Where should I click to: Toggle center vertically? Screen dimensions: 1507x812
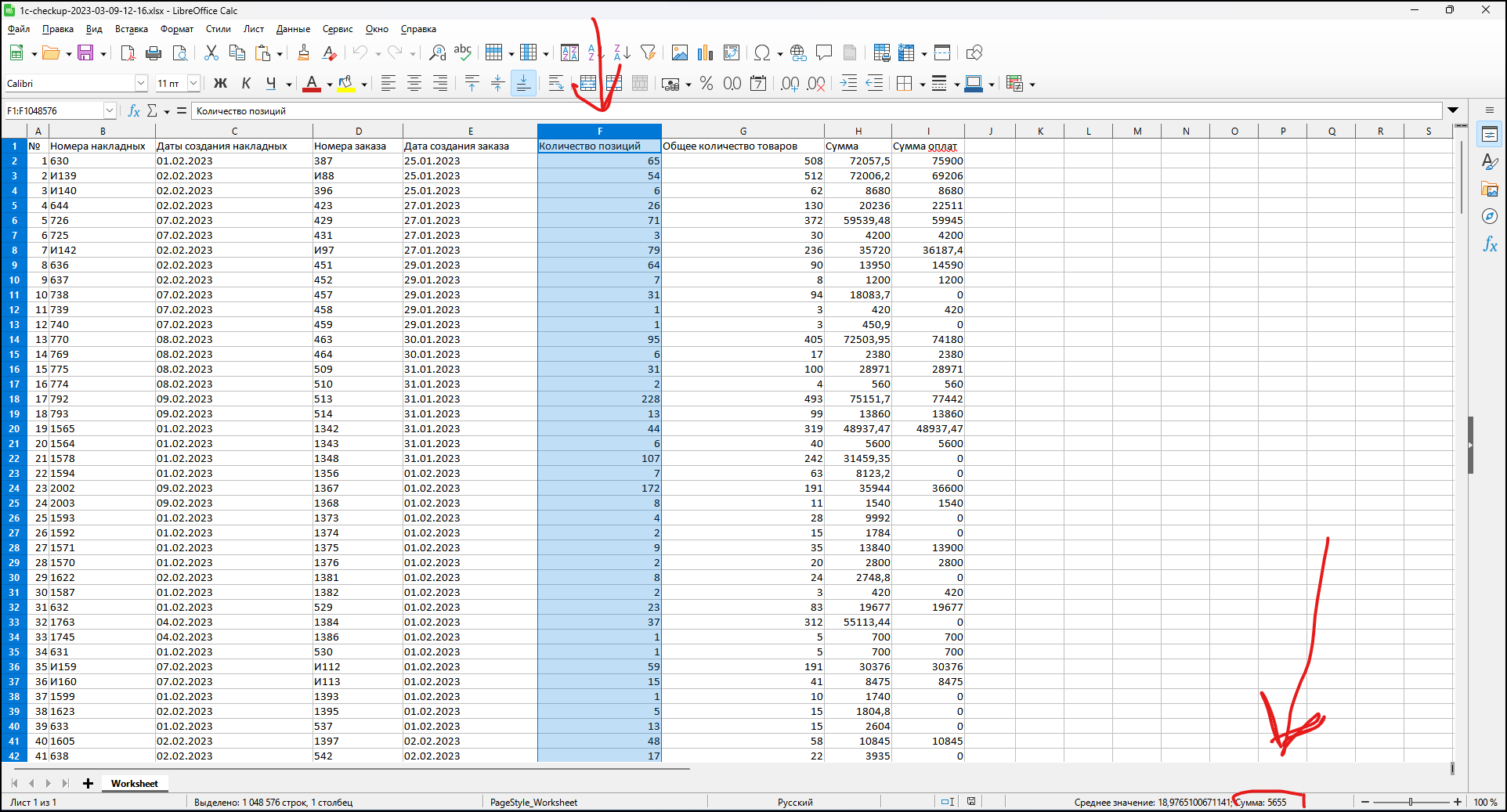pyautogui.click(x=498, y=84)
